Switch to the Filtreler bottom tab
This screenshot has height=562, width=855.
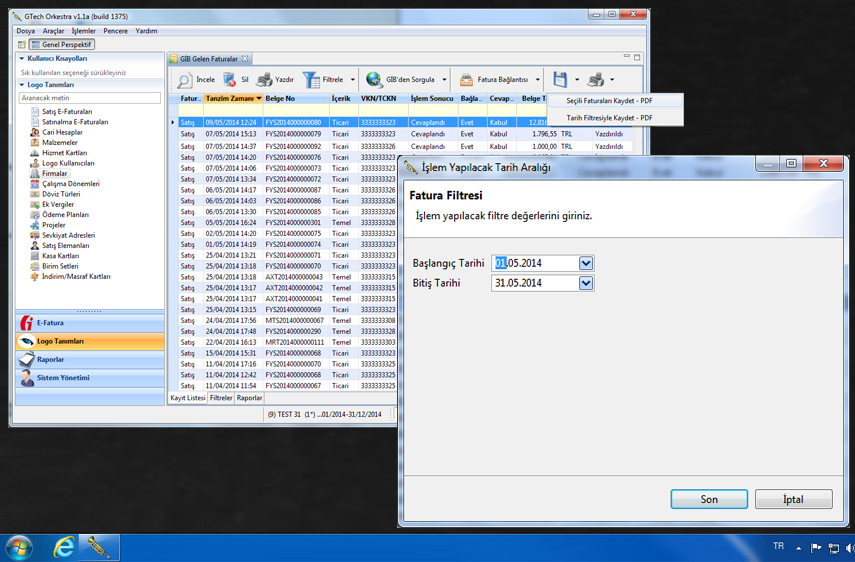[221, 398]
